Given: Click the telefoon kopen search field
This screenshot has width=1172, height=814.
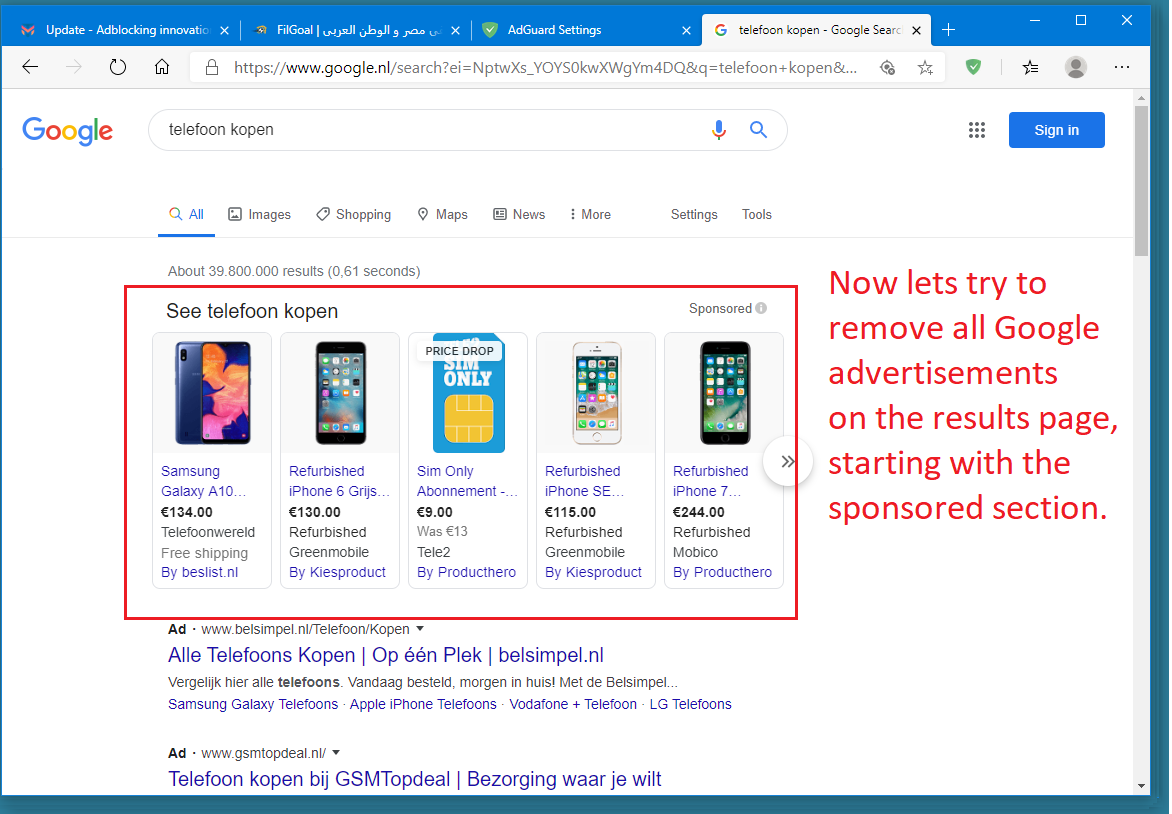Looking at the screenshot, I should [430, 130].
